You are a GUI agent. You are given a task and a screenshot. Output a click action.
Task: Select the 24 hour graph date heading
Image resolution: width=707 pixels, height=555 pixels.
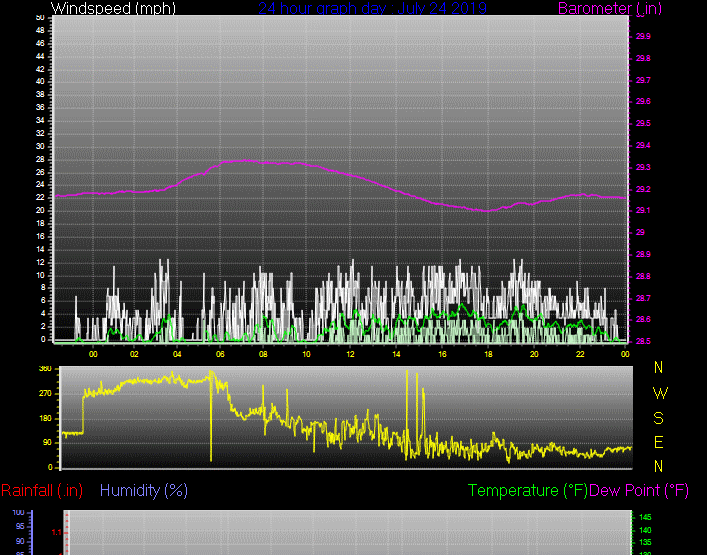coord(372,9)
